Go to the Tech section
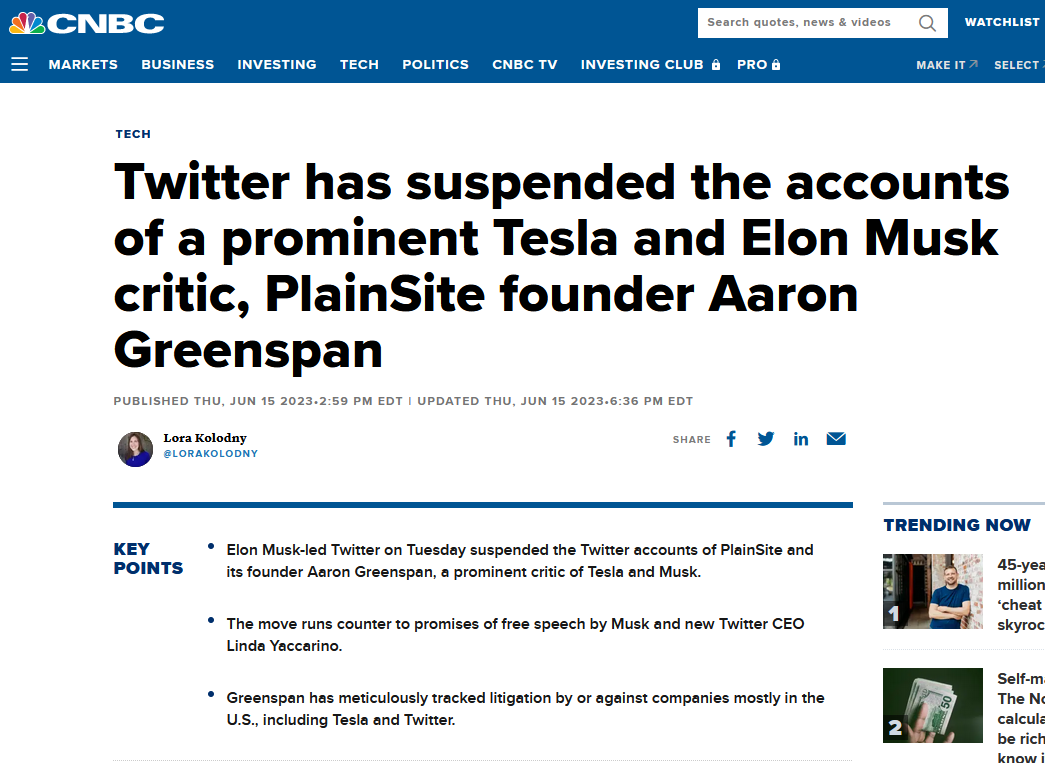This screenshot has height=763, width=1045. (359, 65)
